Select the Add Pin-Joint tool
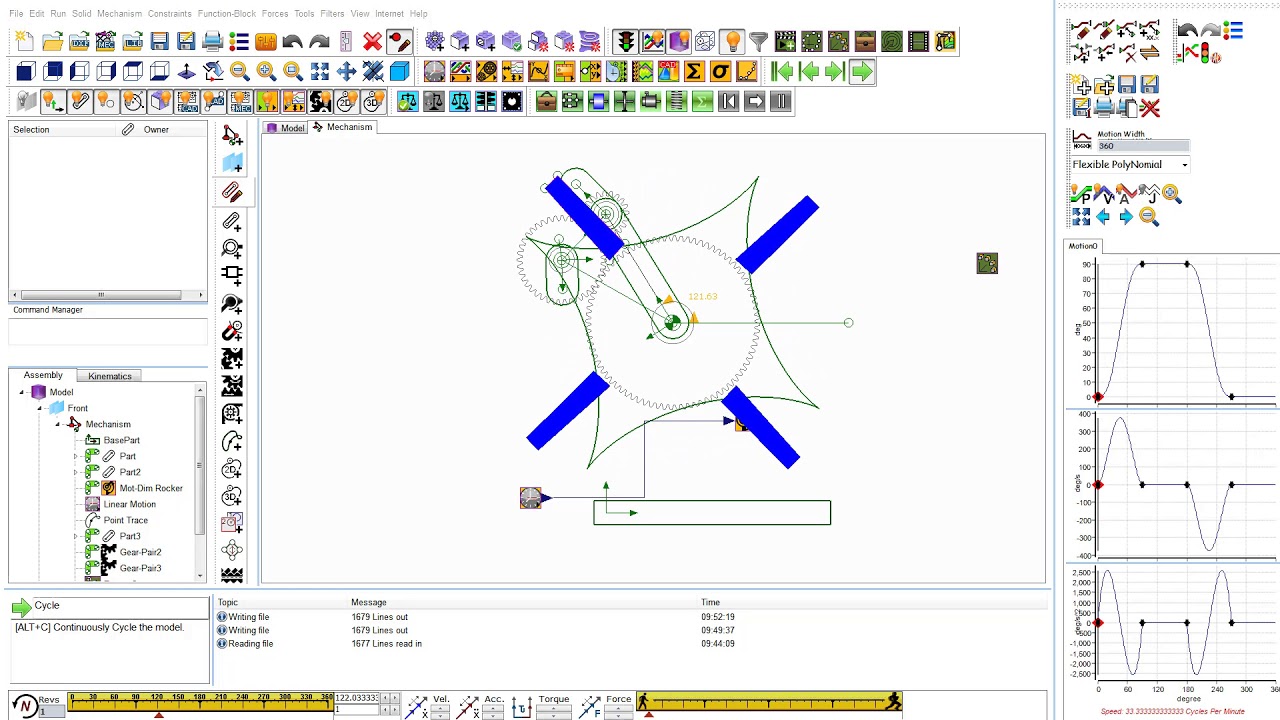Viewport: 1280px width, 720px height. point(232,248)
